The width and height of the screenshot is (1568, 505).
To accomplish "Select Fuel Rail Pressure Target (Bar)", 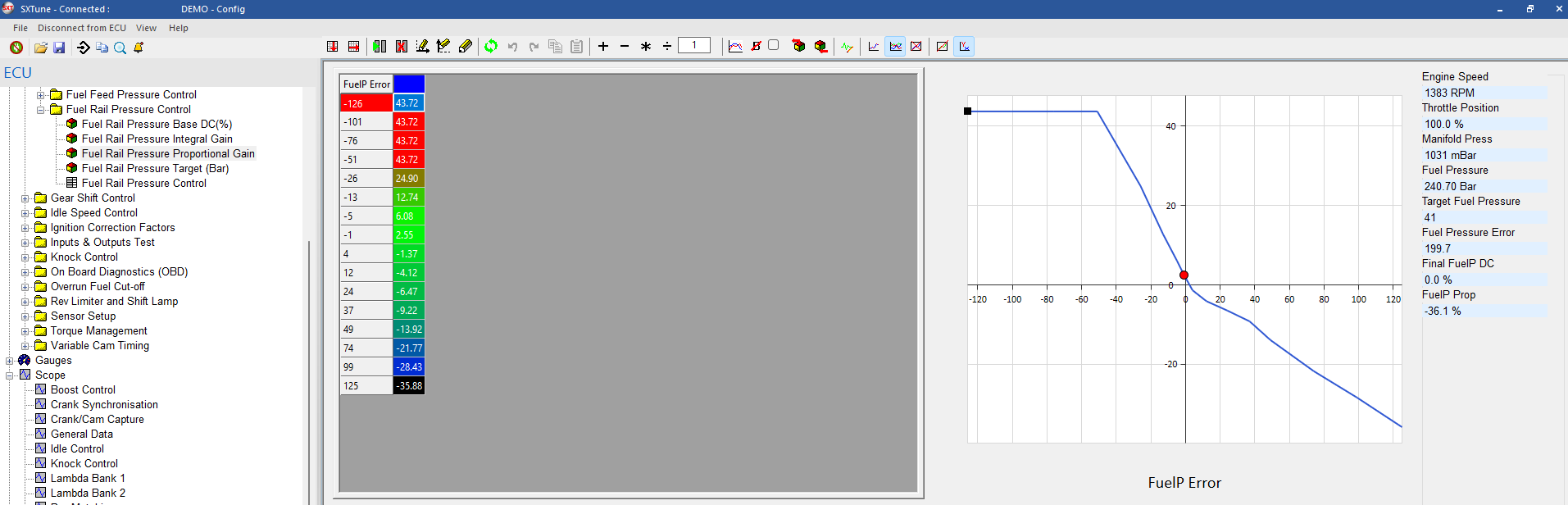I will click(x=155, y=168).
